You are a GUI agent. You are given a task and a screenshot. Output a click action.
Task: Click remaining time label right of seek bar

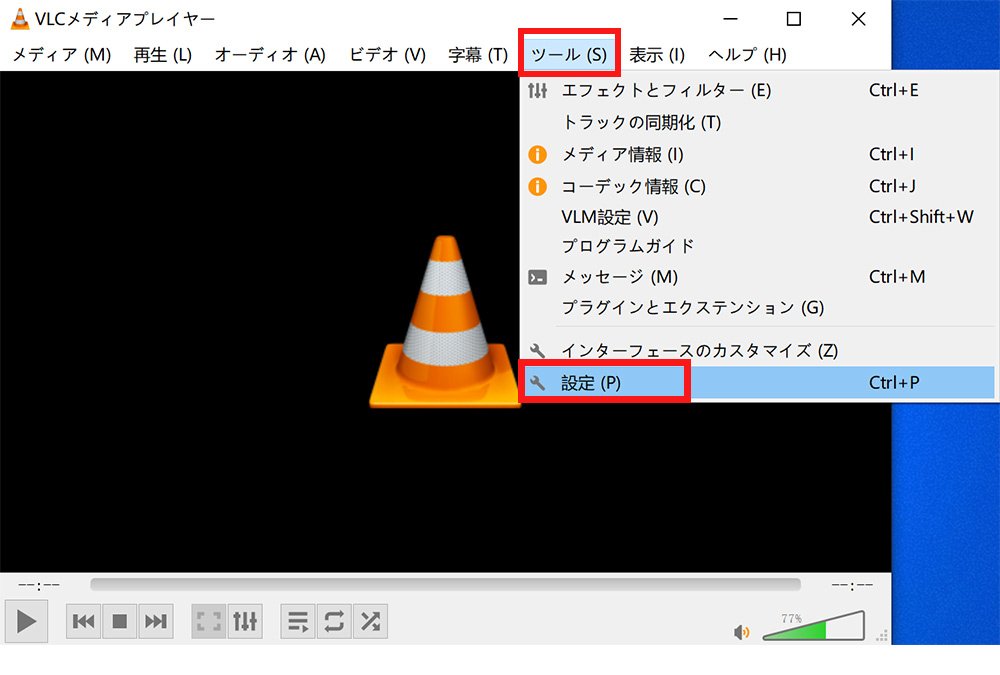pos(852,585)
